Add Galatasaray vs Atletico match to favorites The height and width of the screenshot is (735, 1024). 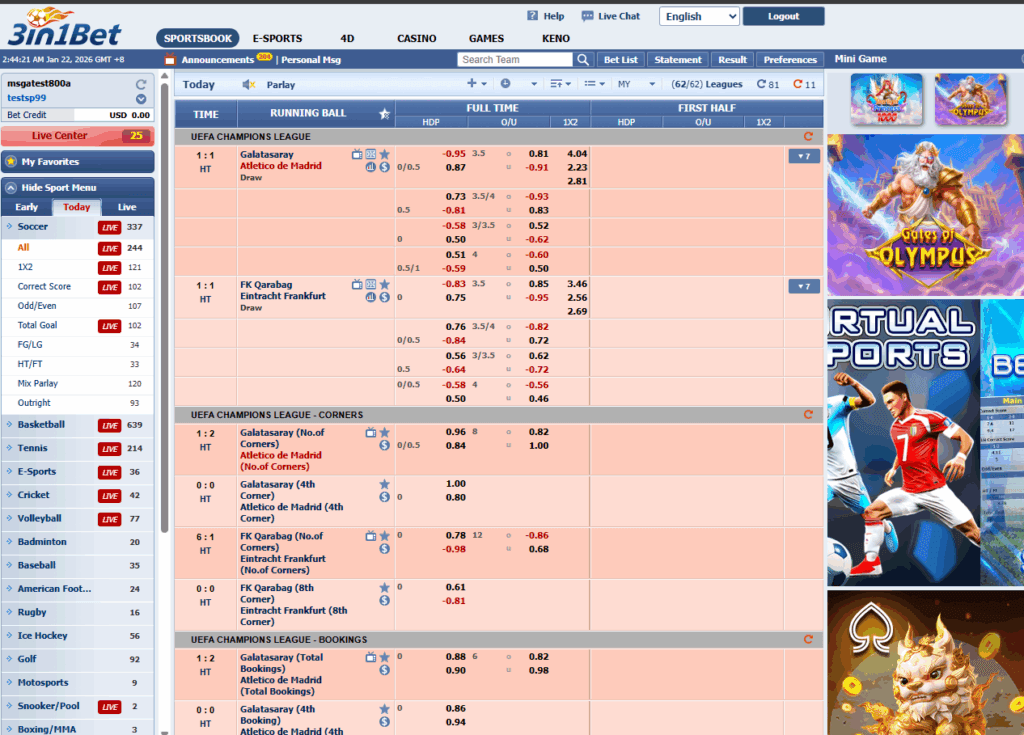(384, 154)
